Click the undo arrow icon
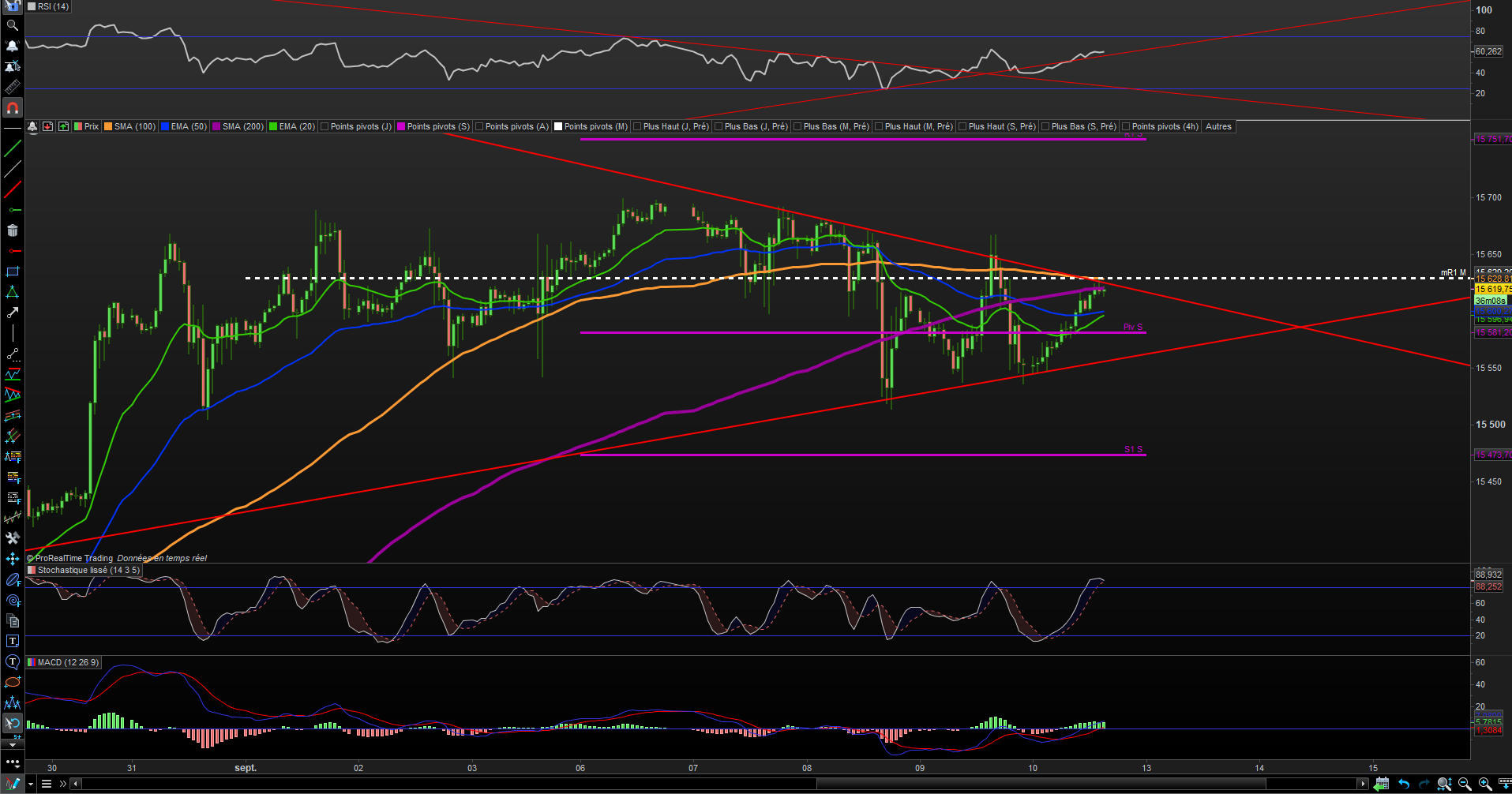Screen dimensions: 1512x794 click(x=1403, y=784)
